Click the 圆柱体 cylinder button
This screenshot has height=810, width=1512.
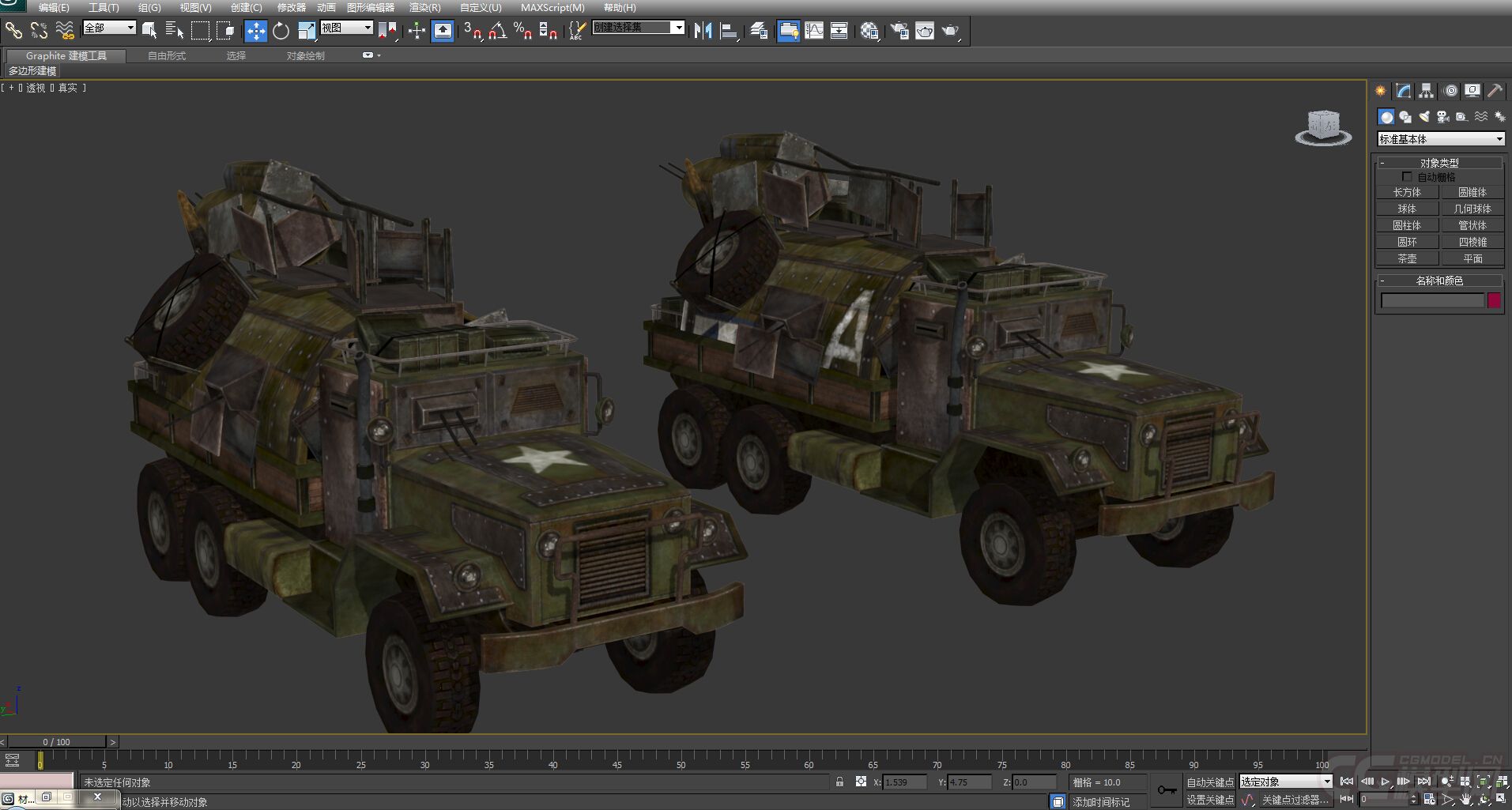click(x=1407, y=225)
